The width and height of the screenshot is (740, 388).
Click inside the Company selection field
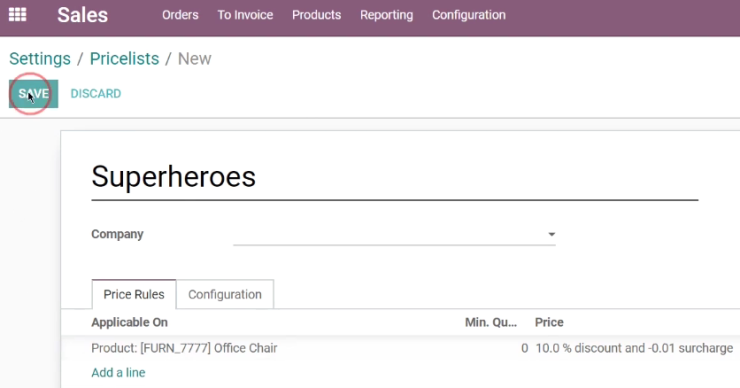pos(394,234)
